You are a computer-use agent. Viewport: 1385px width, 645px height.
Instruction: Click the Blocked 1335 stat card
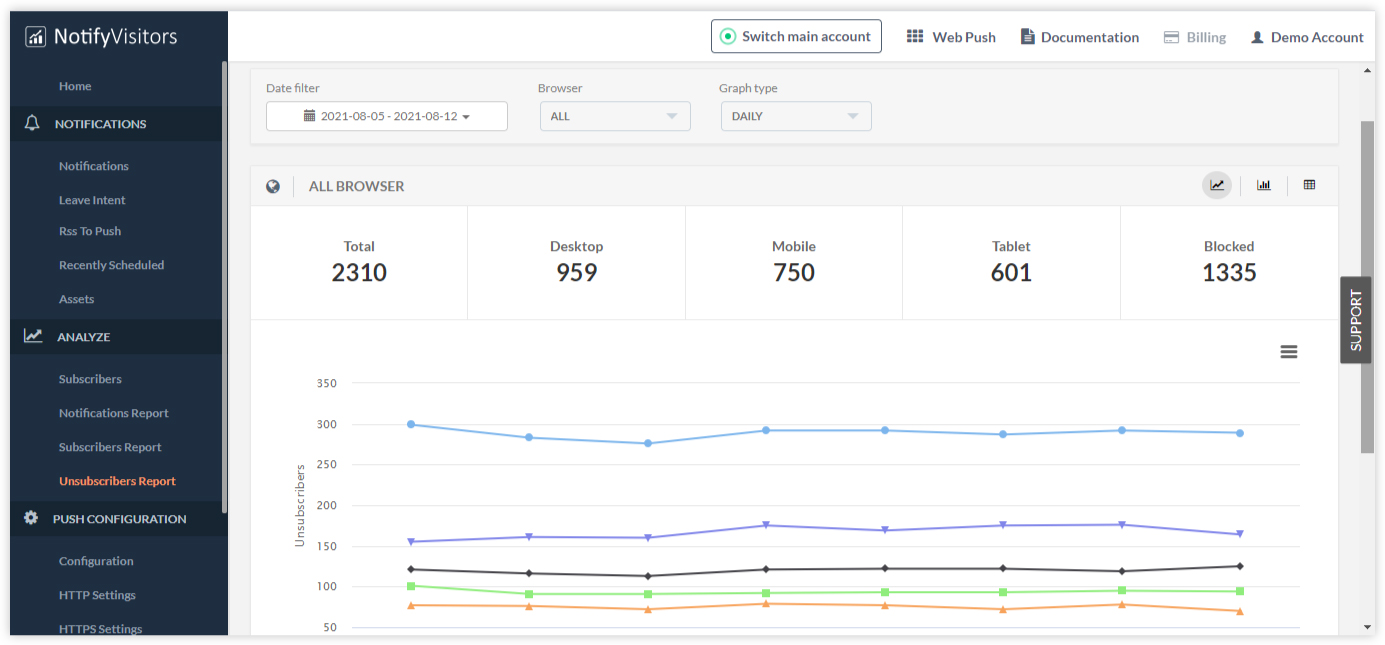(1229, 262)
